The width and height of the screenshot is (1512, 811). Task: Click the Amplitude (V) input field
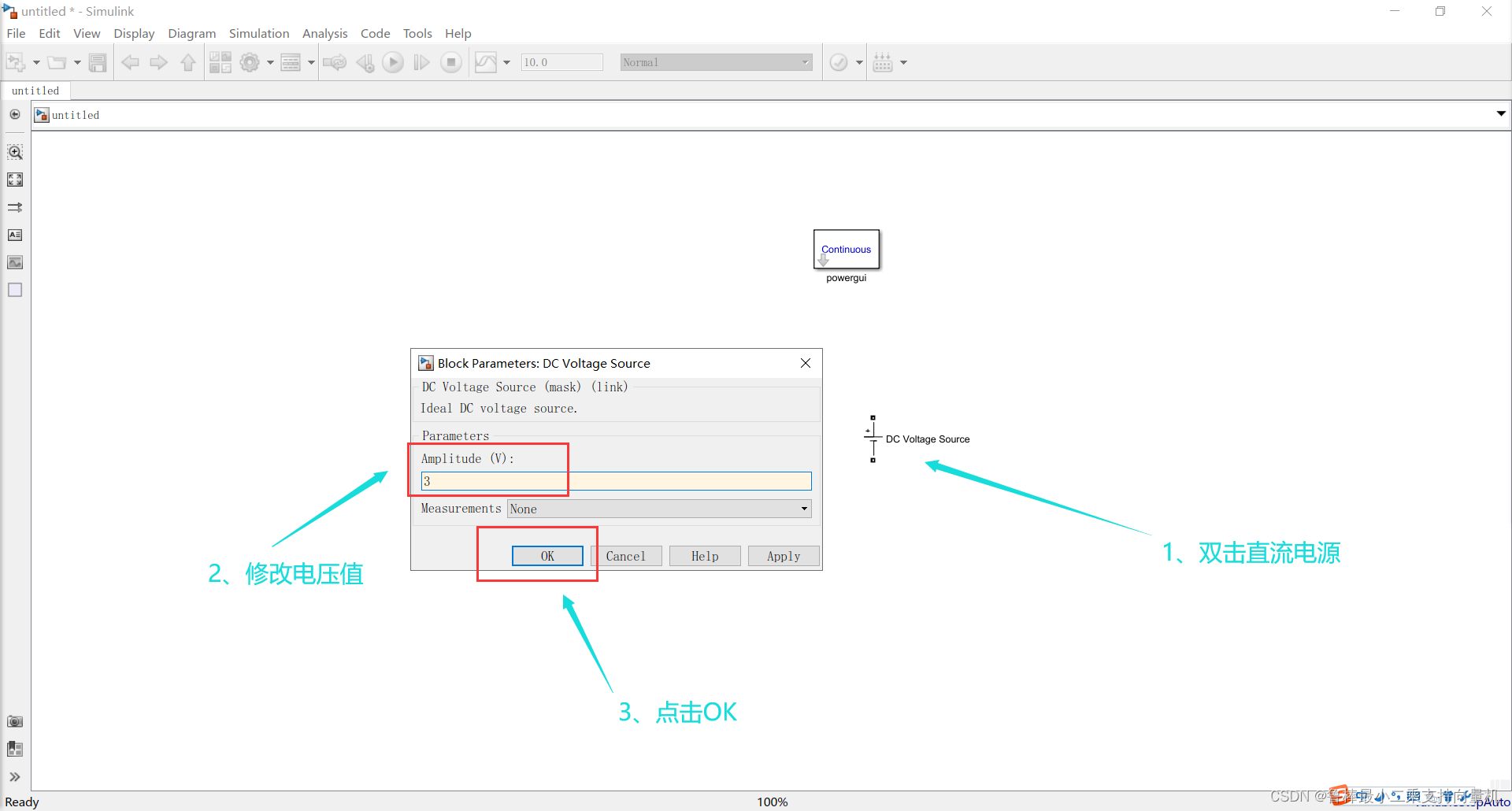(616, 481)
